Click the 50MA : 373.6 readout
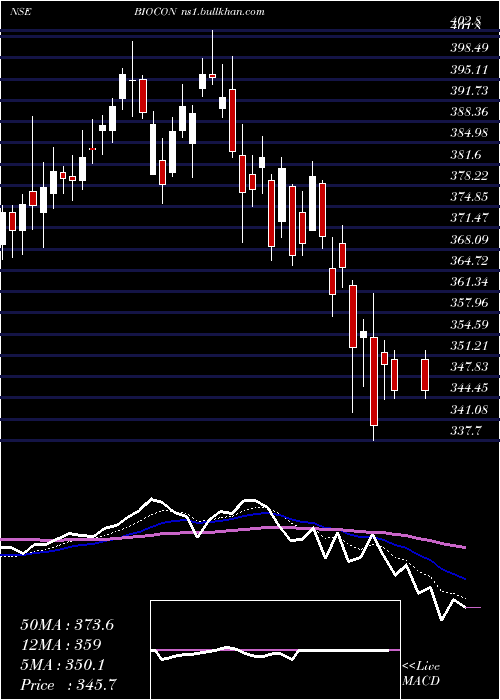The image size is (500, 700). 67,625
